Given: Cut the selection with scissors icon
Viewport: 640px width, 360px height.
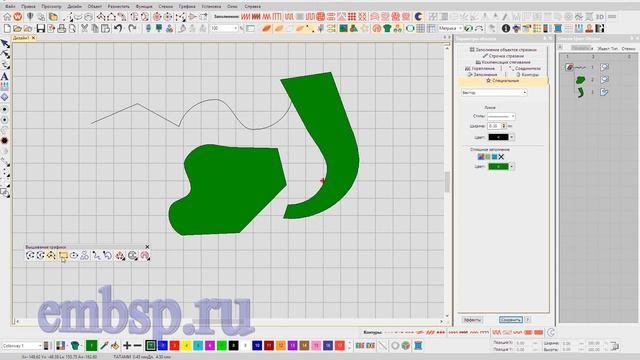Looking at the screenshot, I should click(84, 28).
